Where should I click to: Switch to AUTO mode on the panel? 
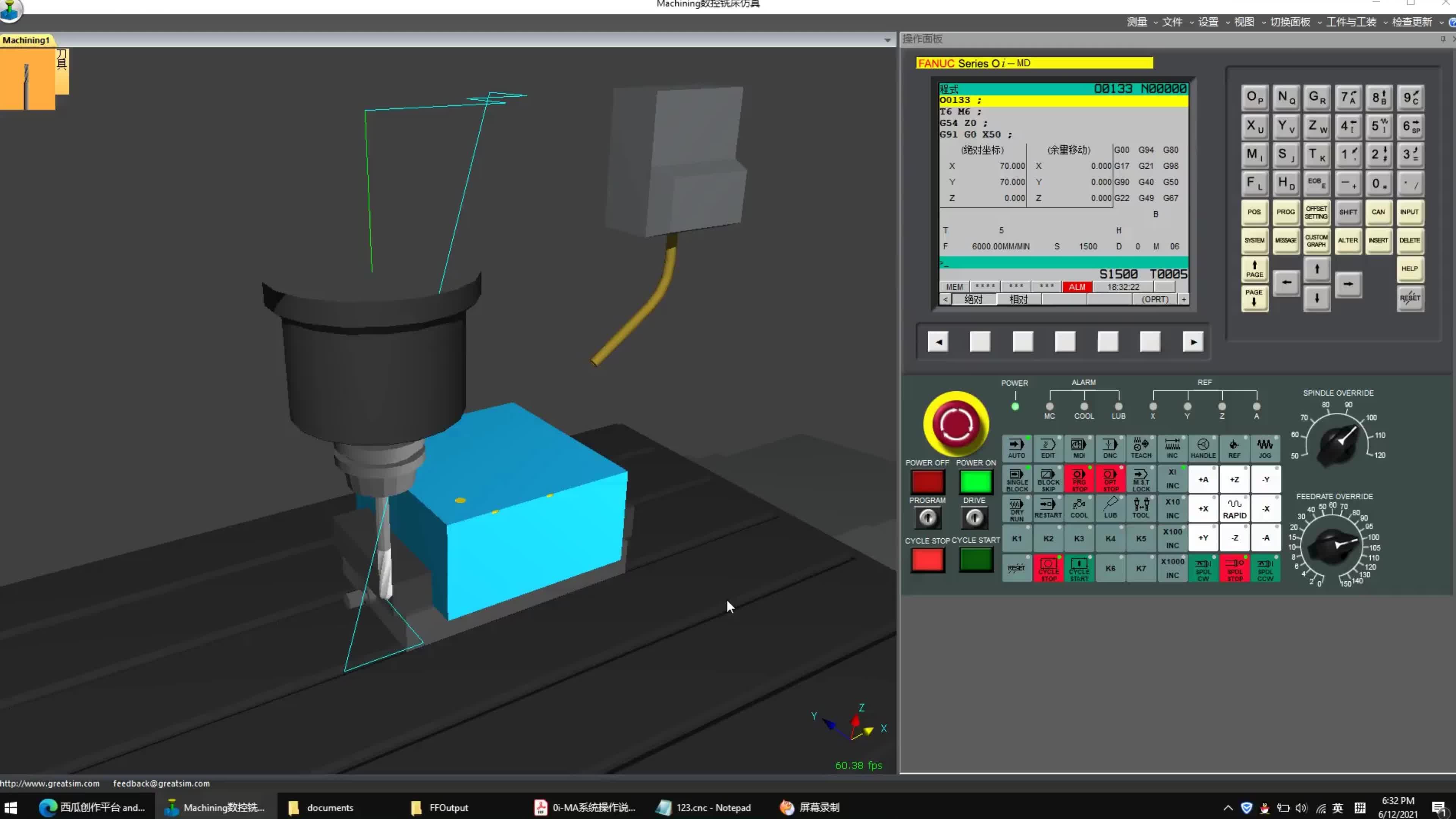(1016, 448)
